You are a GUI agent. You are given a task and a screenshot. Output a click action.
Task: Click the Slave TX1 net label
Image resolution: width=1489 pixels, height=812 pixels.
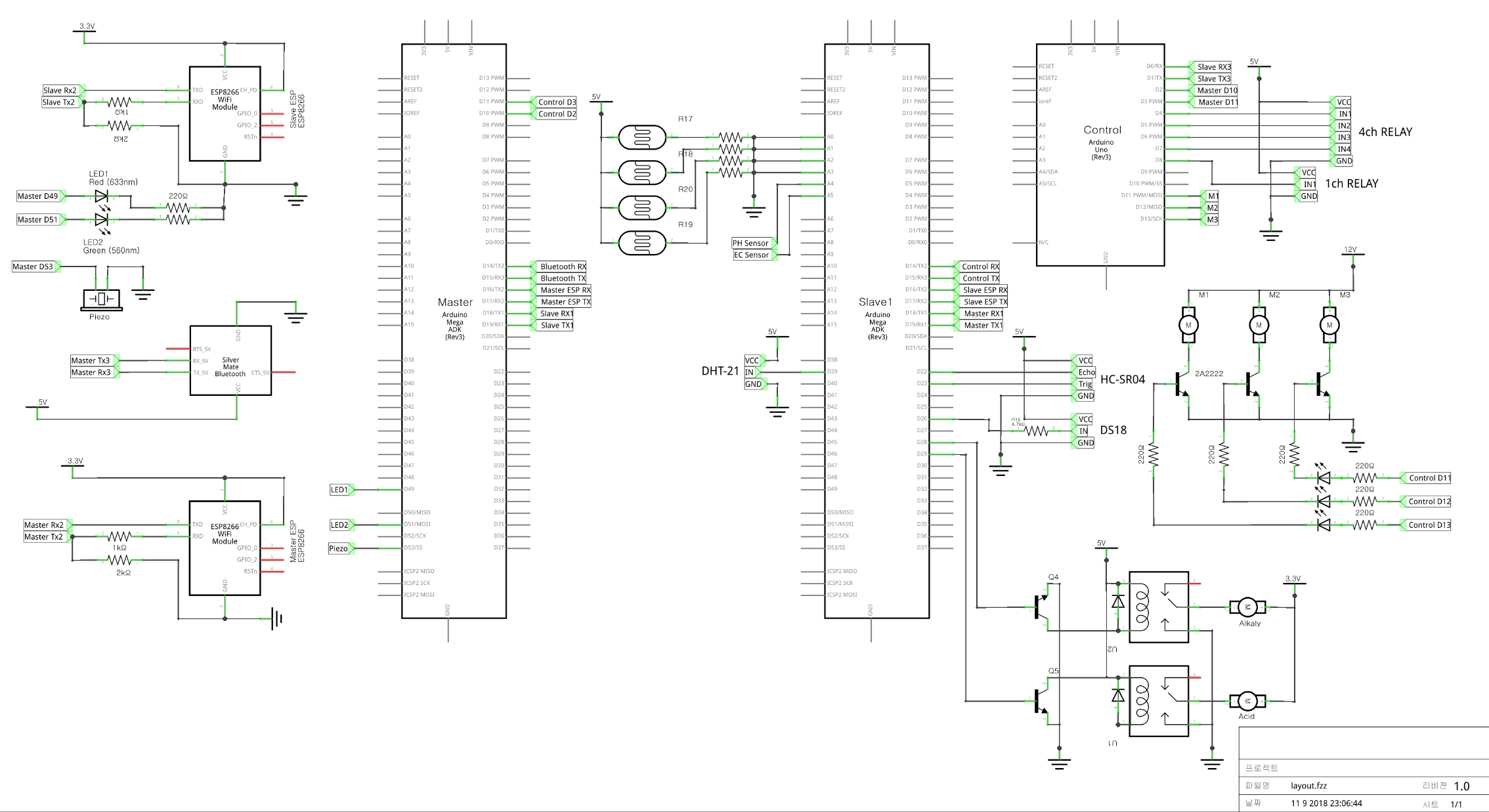[x=552, y=326]
